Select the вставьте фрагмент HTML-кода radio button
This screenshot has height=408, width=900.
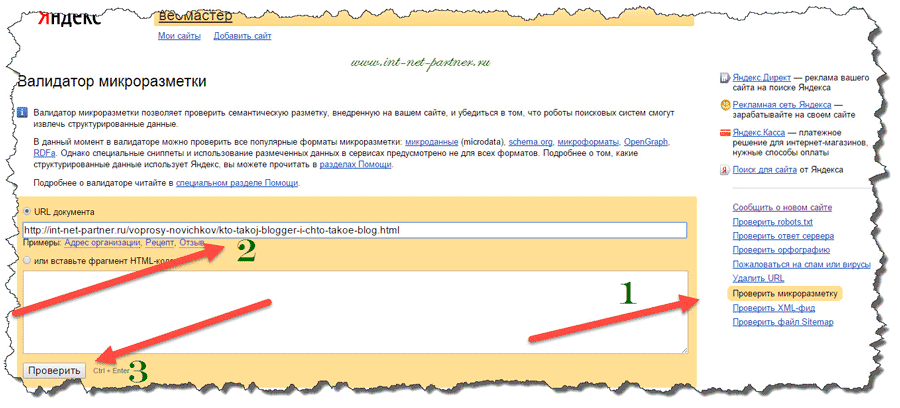click(27, 260)
